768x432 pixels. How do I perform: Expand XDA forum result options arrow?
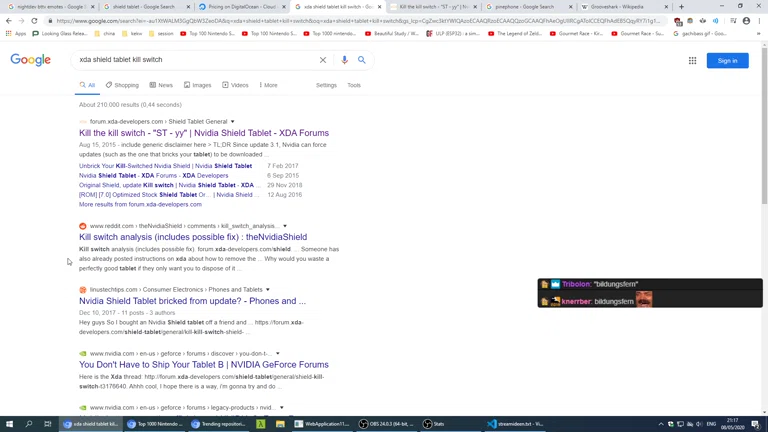click(x=233, y=122)
